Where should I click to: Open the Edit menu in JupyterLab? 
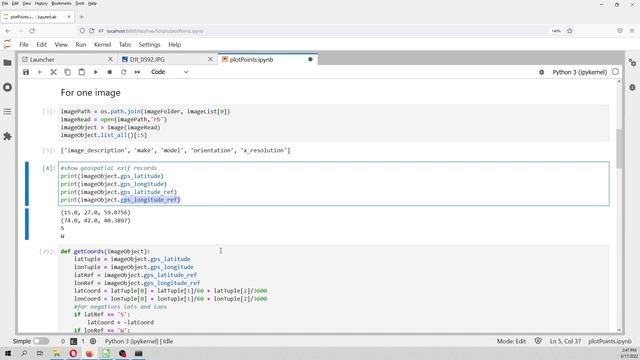point(42,44)
